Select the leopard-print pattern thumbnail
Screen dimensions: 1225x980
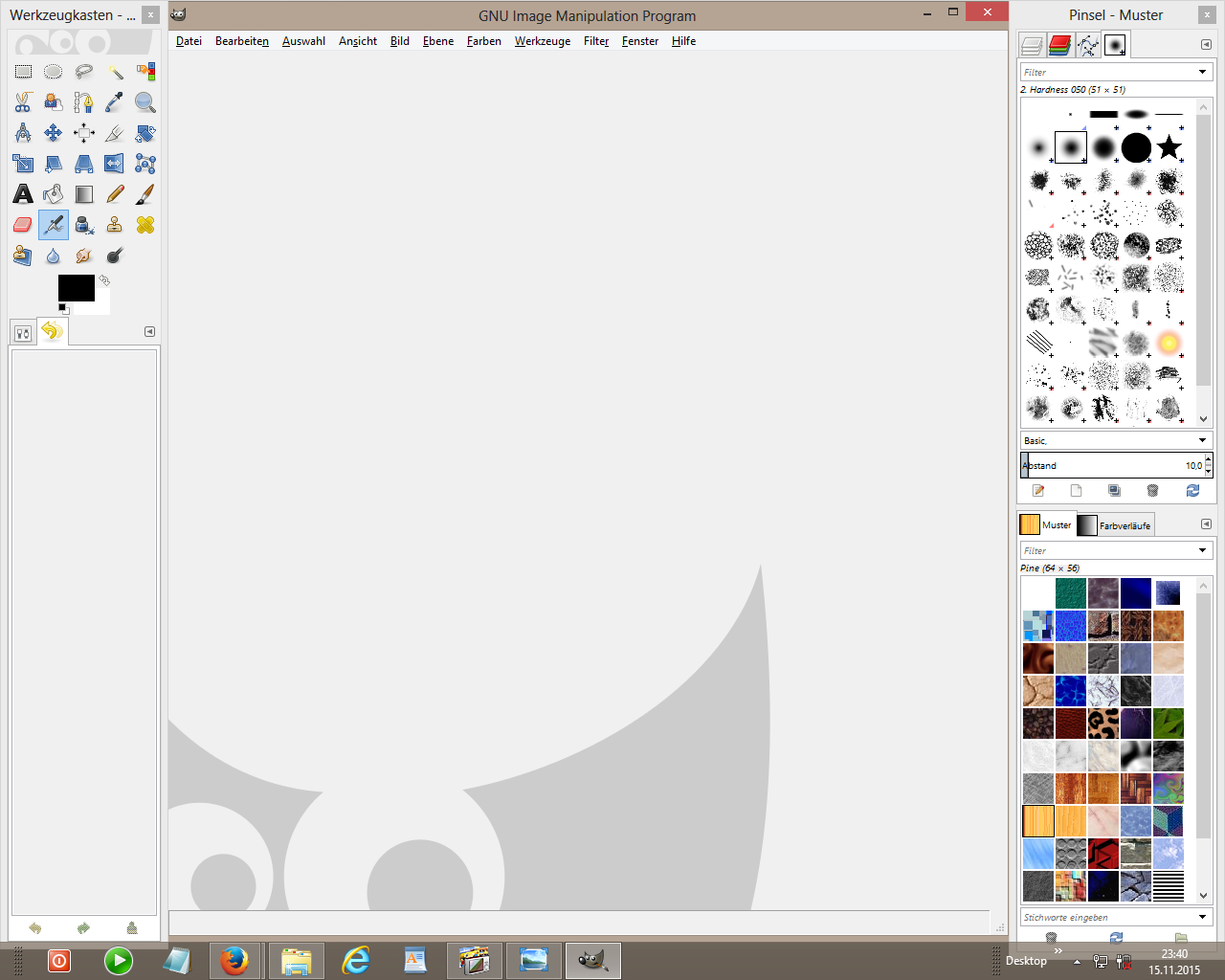pos(1103,723)
